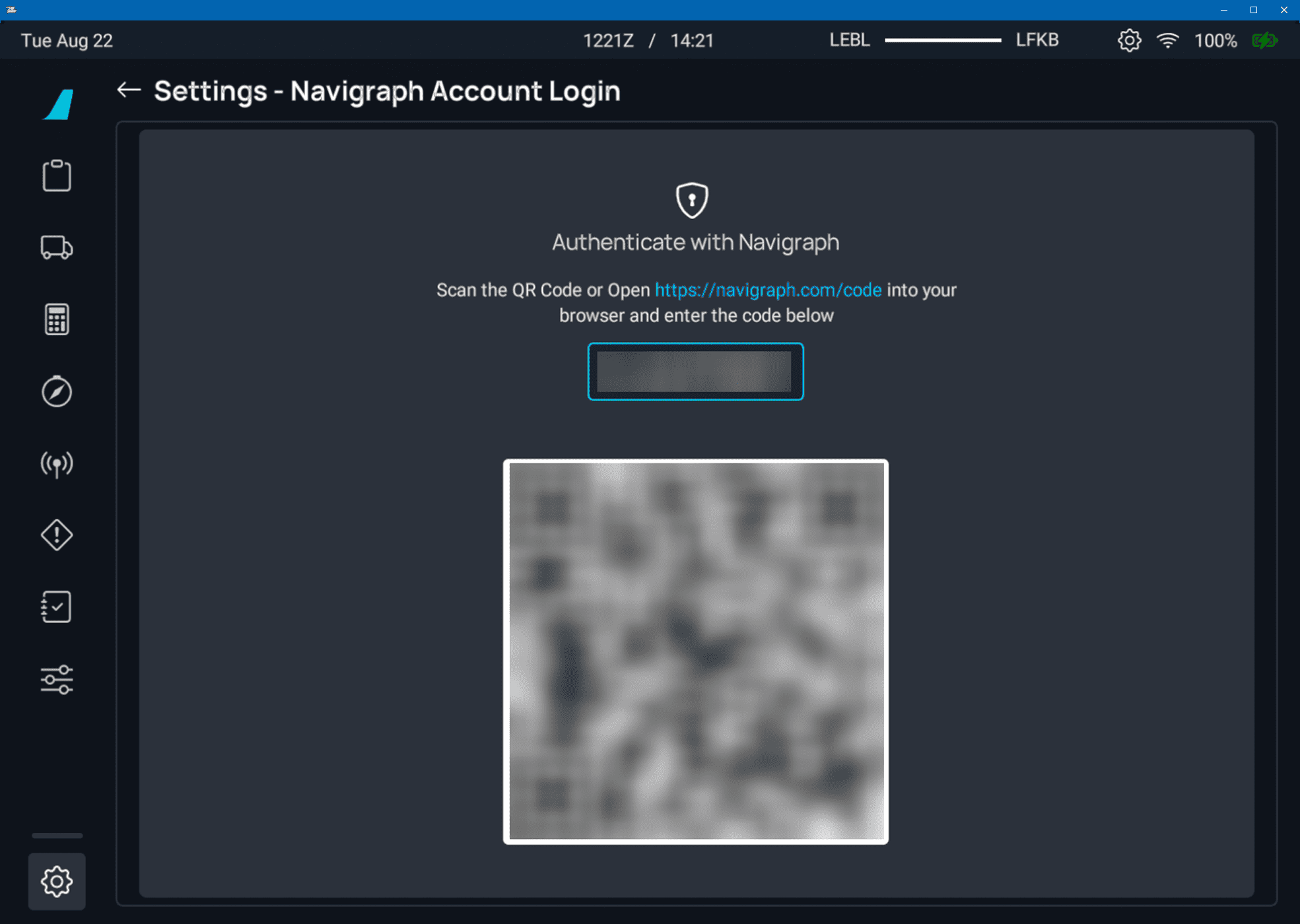Open the Checklists page in sidebar

[x=57, y=607]
